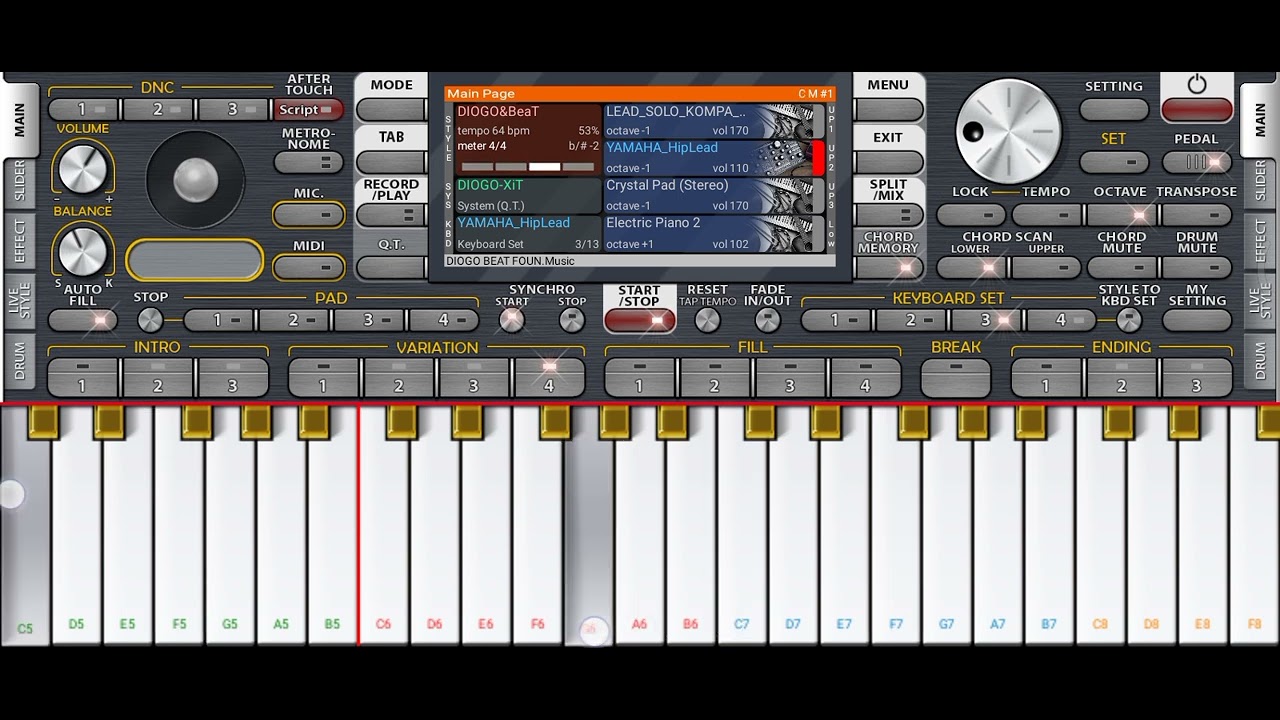The height and width of the screenshot is (720, 1280).
Task: Click the Exit button
Action: click(888, 162)
